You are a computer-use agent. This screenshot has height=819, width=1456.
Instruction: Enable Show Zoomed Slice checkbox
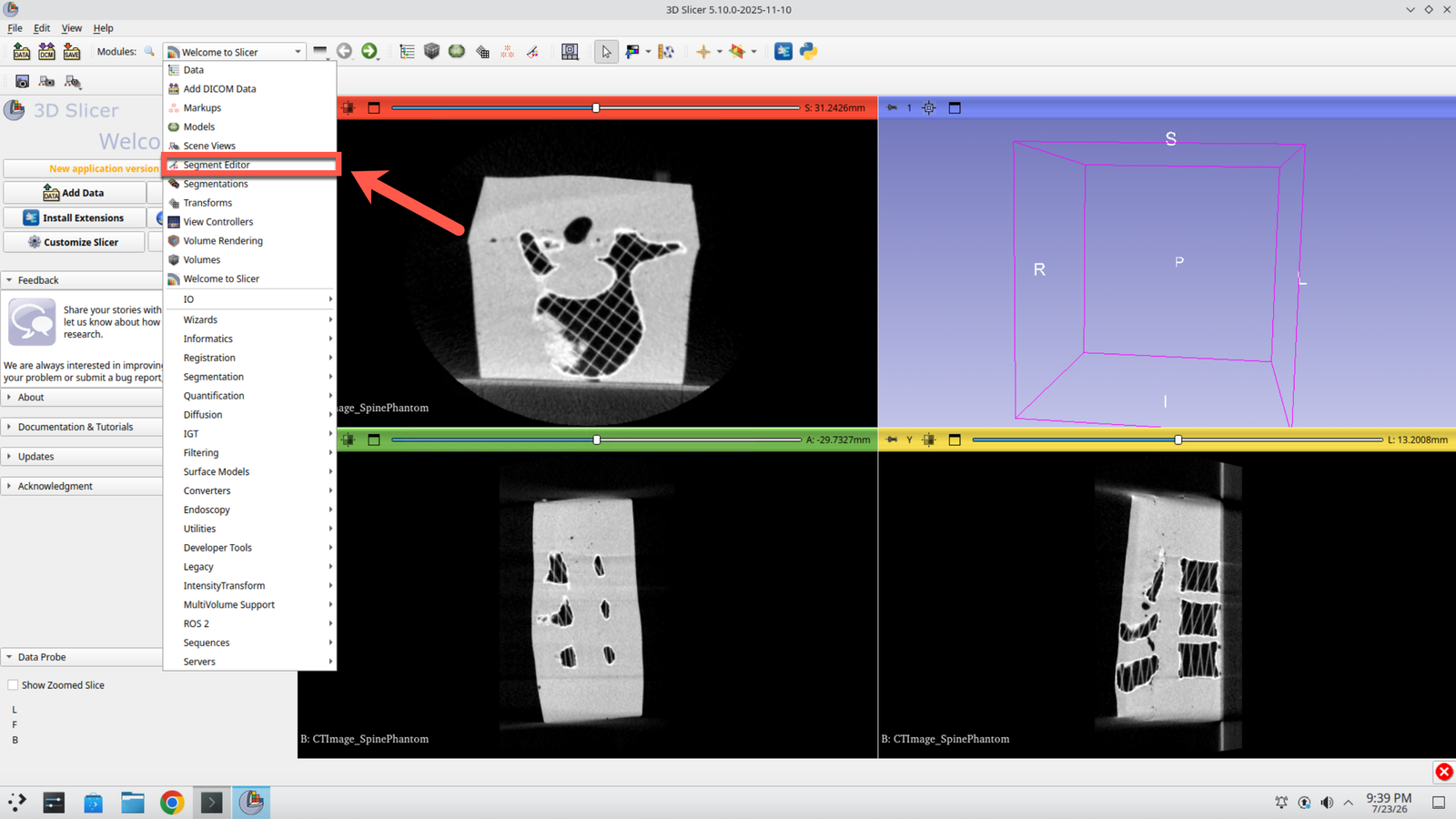pos(13,685)
